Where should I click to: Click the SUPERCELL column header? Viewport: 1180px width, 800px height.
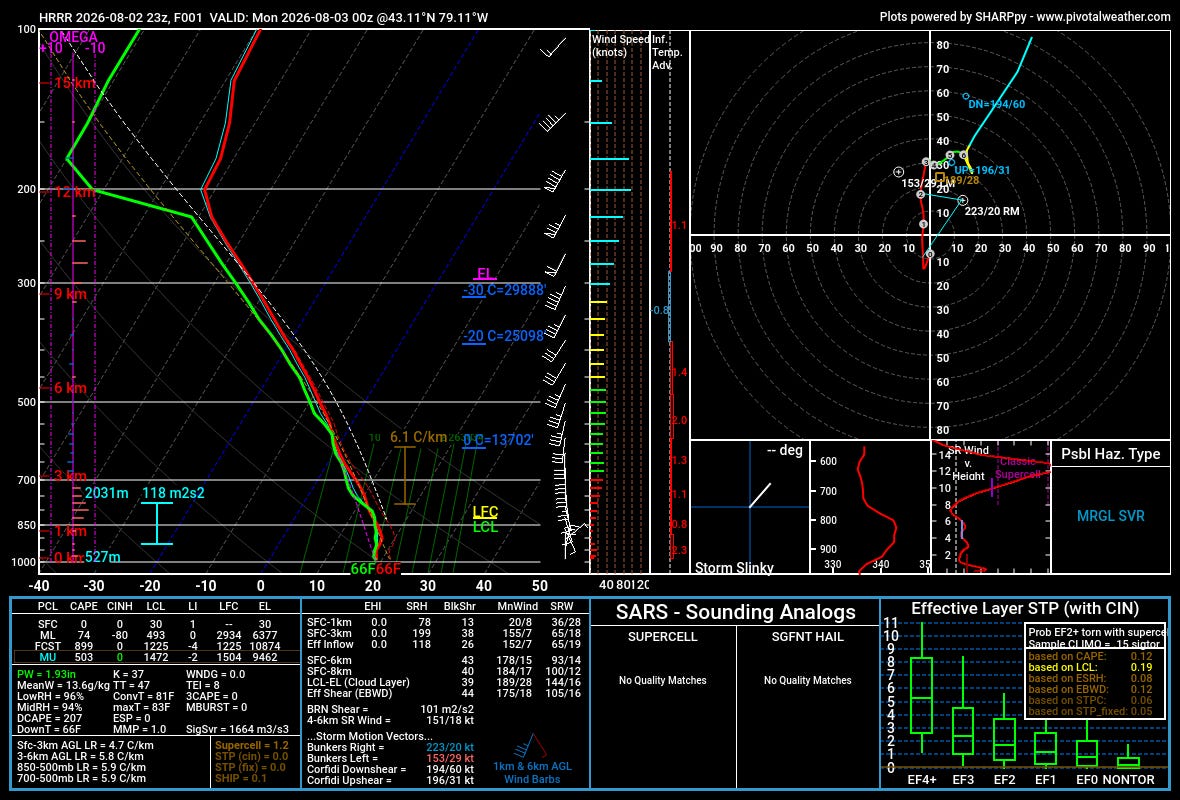tap(662, 637)
